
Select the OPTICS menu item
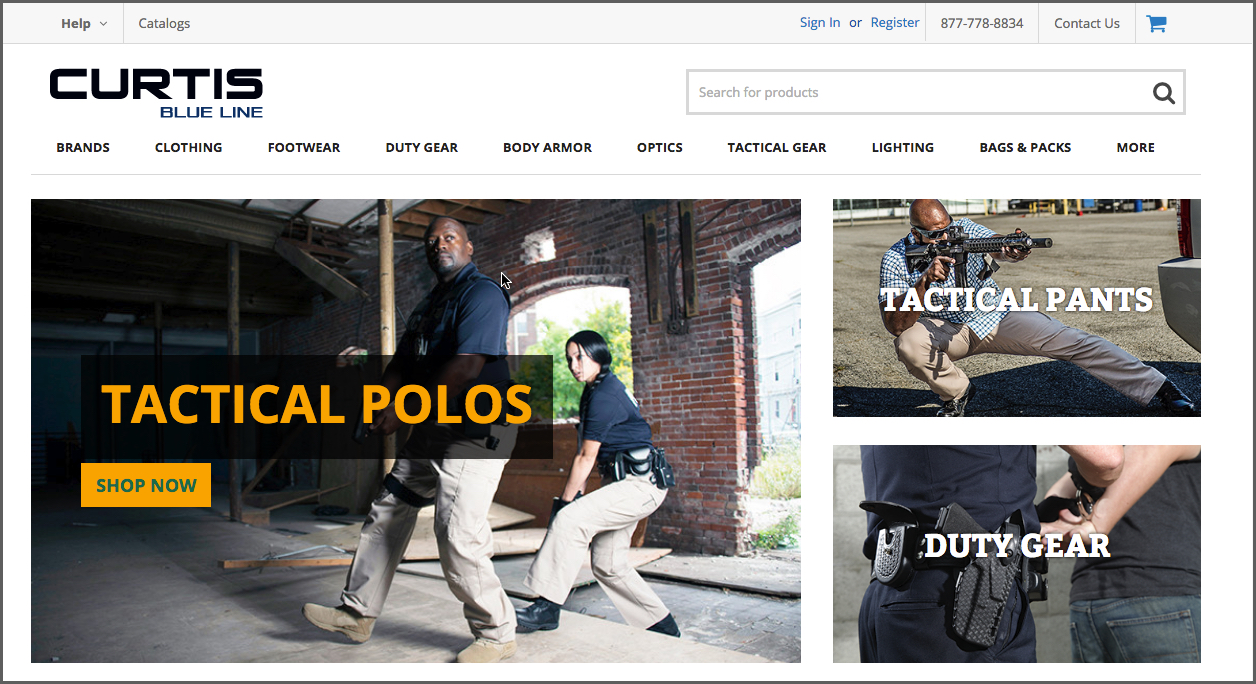point(659,147)
